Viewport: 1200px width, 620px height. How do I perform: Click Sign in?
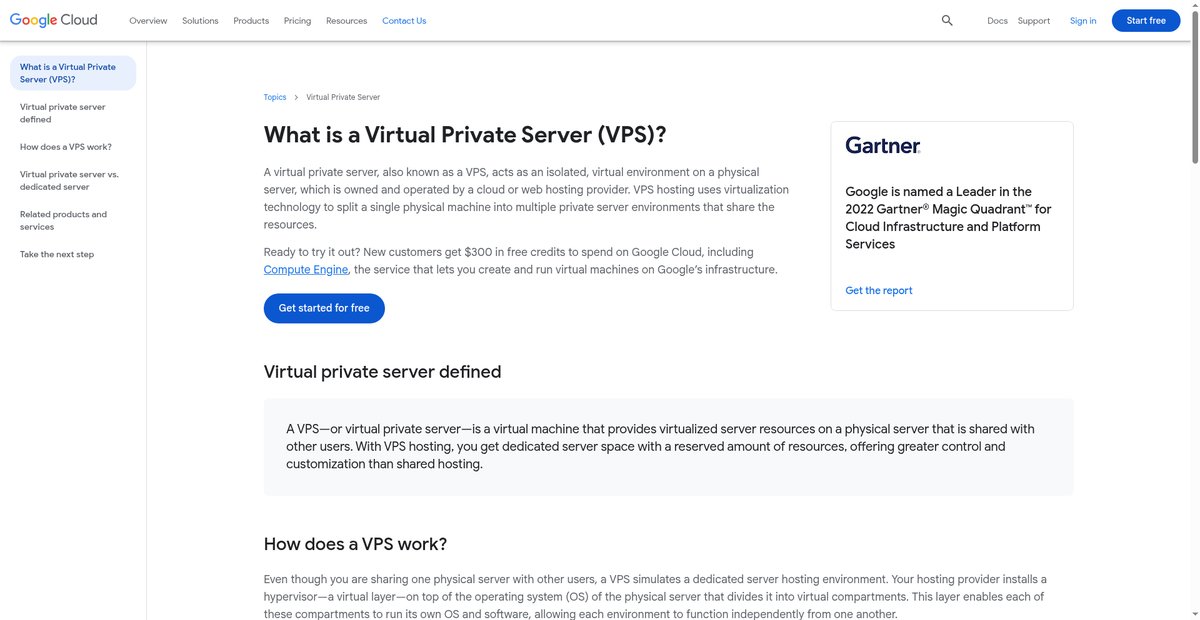pyautogui.click(x=1083, y=20)
